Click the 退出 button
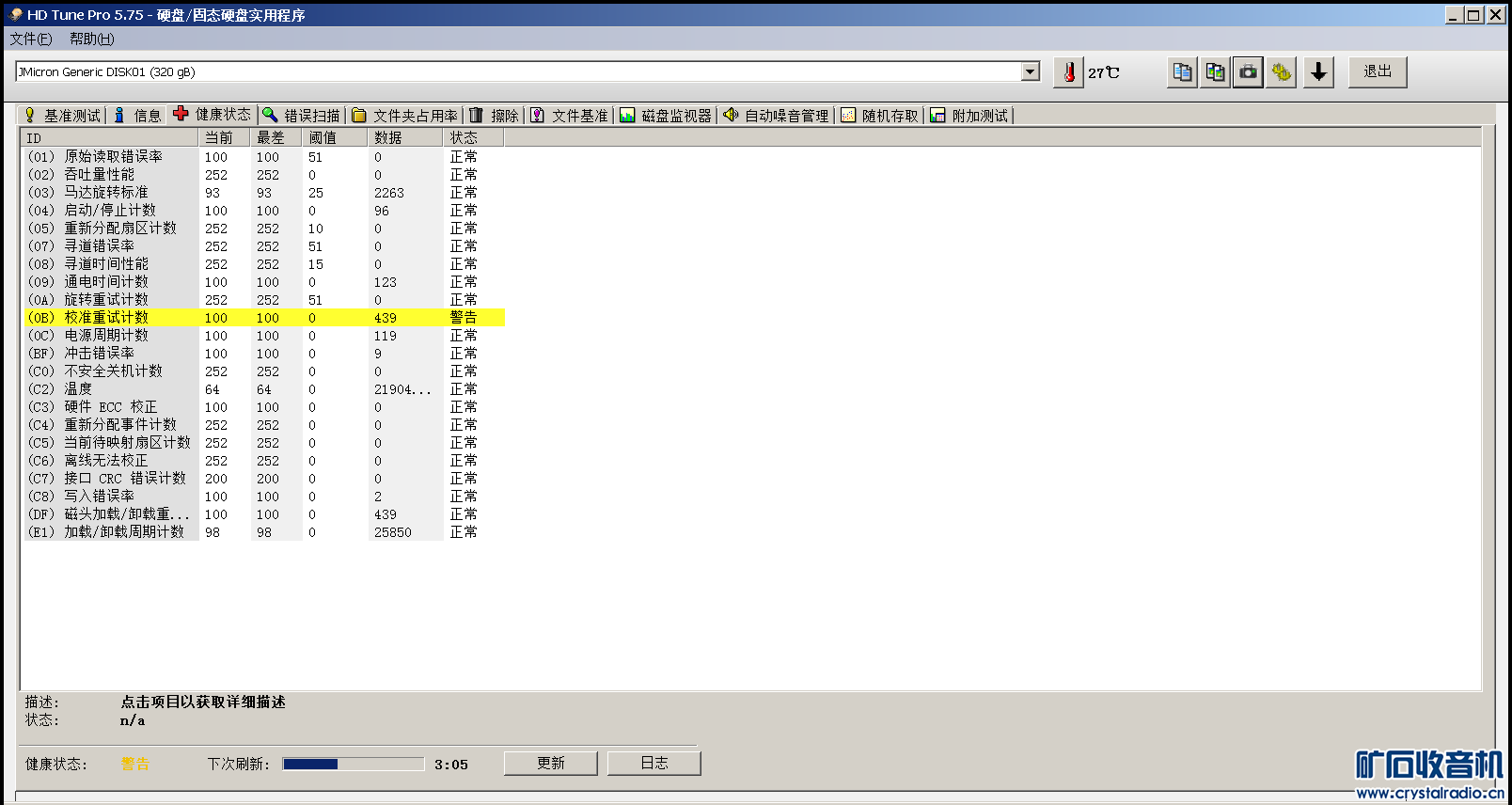1512x805 pixels. pos(1378,72)
